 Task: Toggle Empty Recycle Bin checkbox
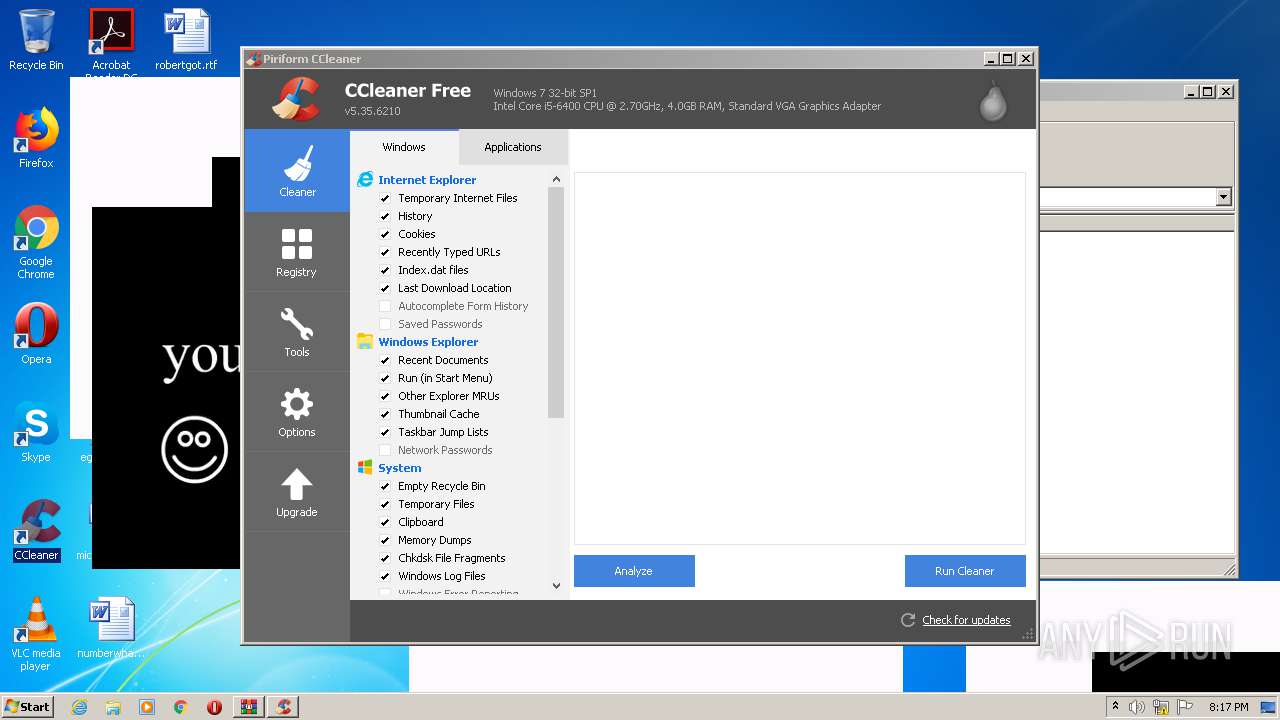[x=385, y=486]
